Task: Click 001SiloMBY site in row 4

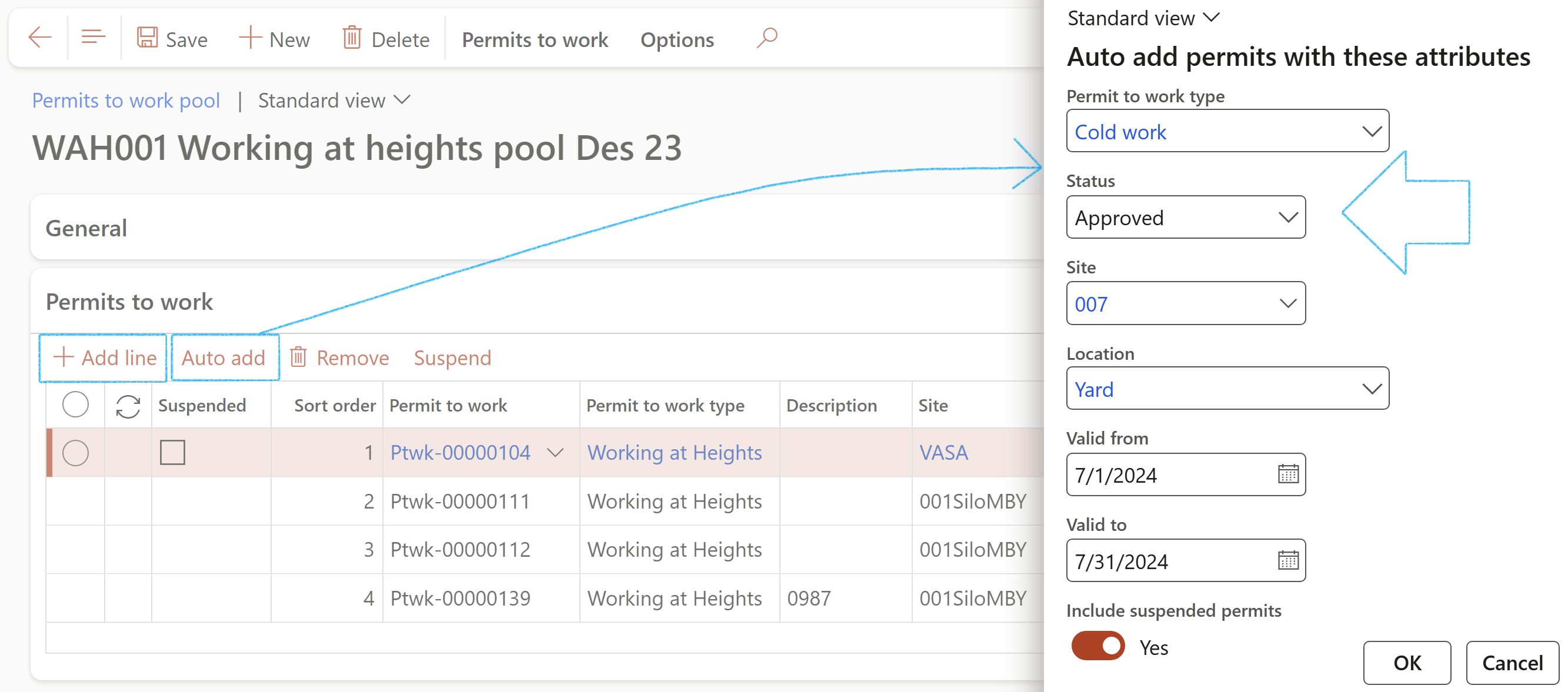Action: point(973,599)
